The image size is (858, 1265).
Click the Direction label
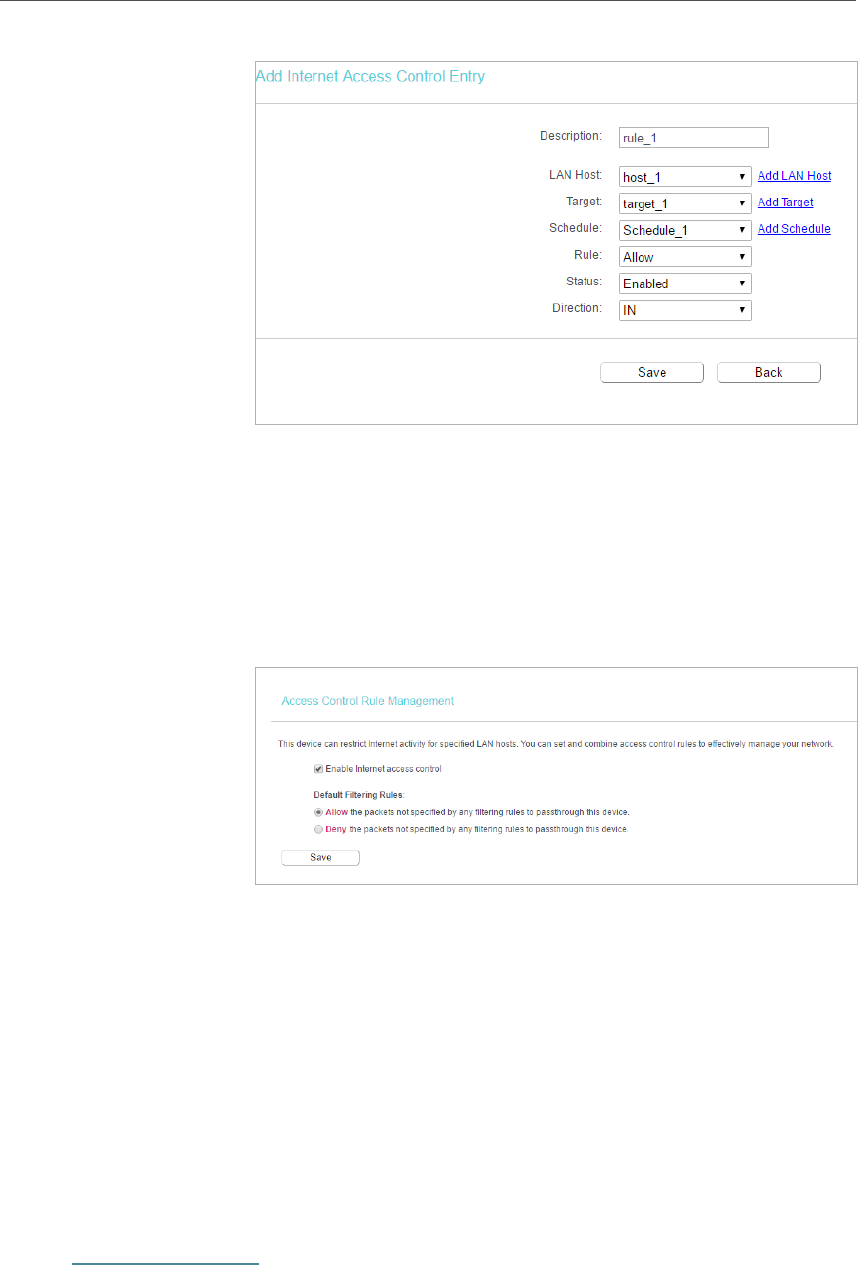click(x=577, y=308)
